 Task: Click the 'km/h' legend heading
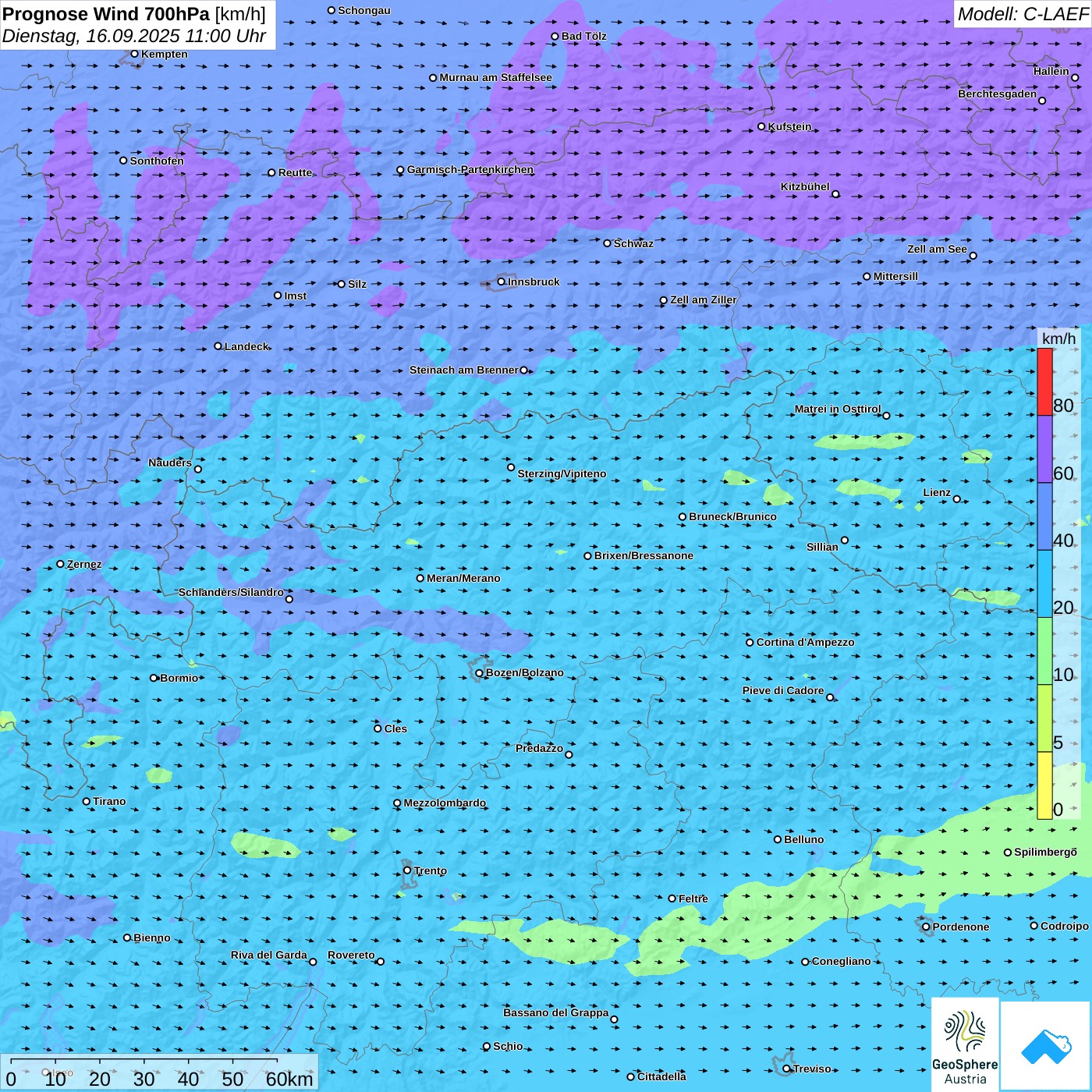[x=1058, y=339]
